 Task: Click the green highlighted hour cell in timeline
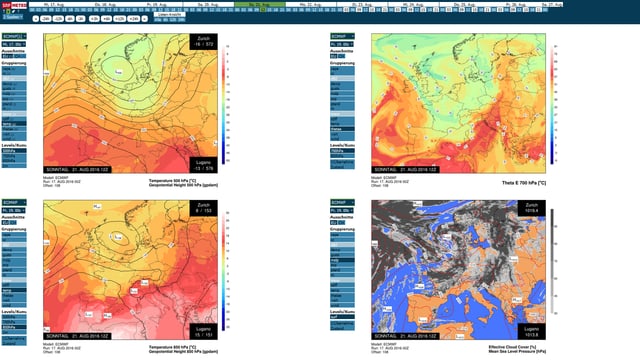(x=263, y=9)
